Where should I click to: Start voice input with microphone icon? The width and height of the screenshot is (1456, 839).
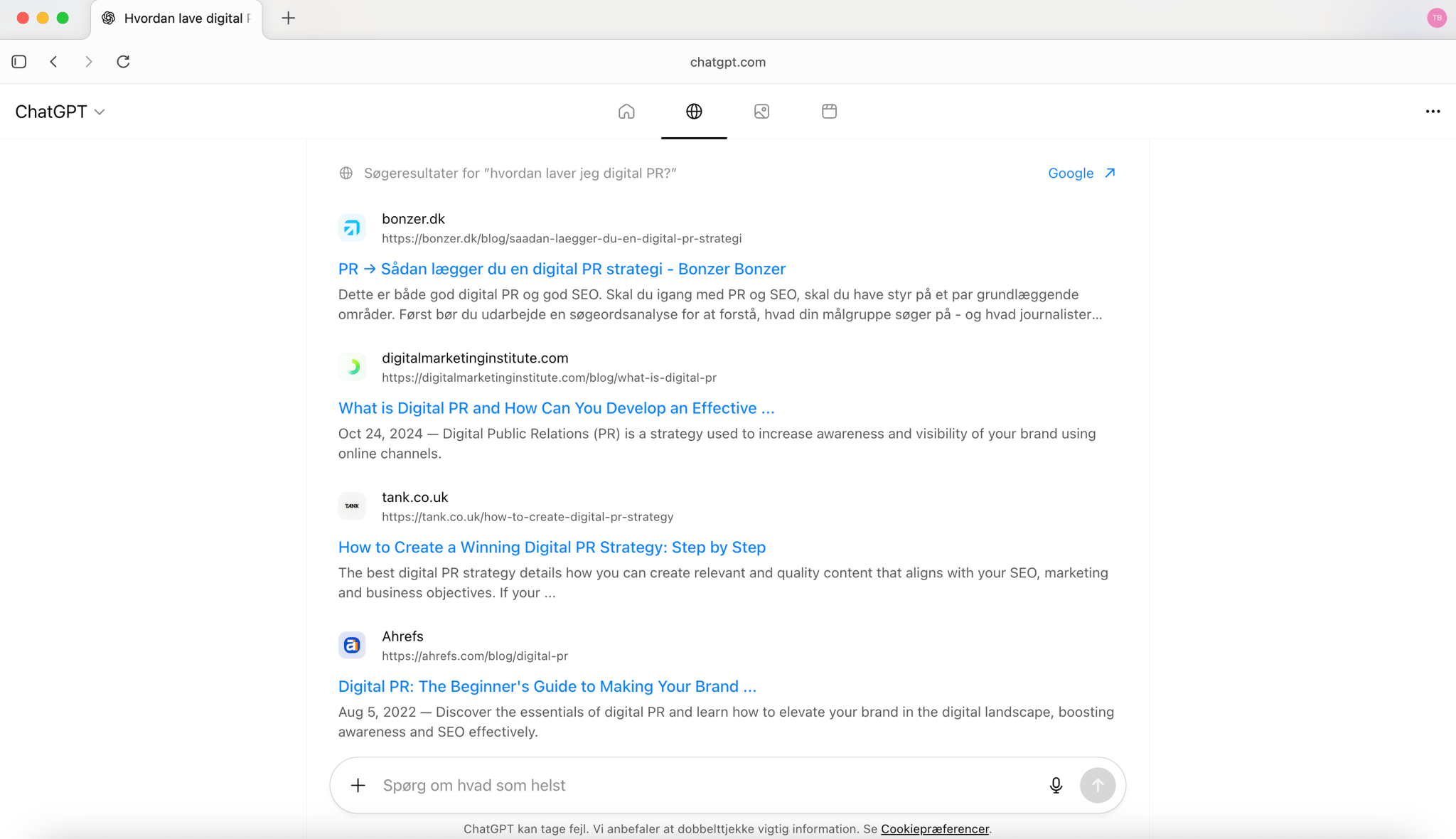point(1056,785)
